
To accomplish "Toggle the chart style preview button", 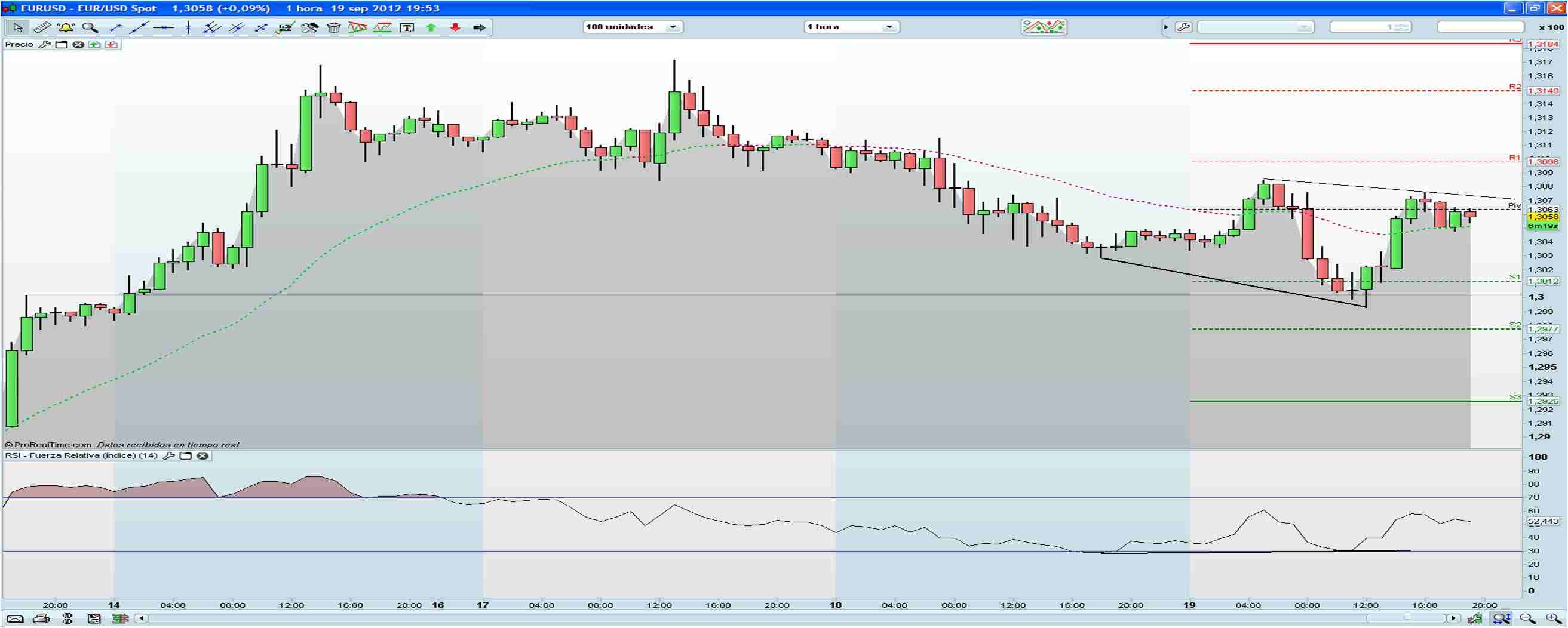I will [x=1044, y=27].
